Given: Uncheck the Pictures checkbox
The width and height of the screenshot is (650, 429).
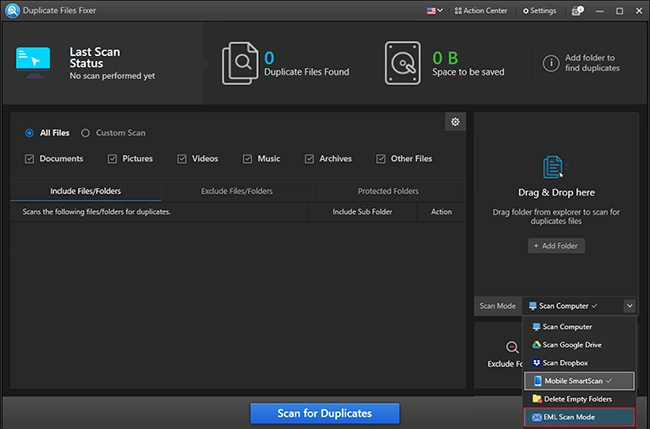Looking at the screenshot, I should [112, 159].
